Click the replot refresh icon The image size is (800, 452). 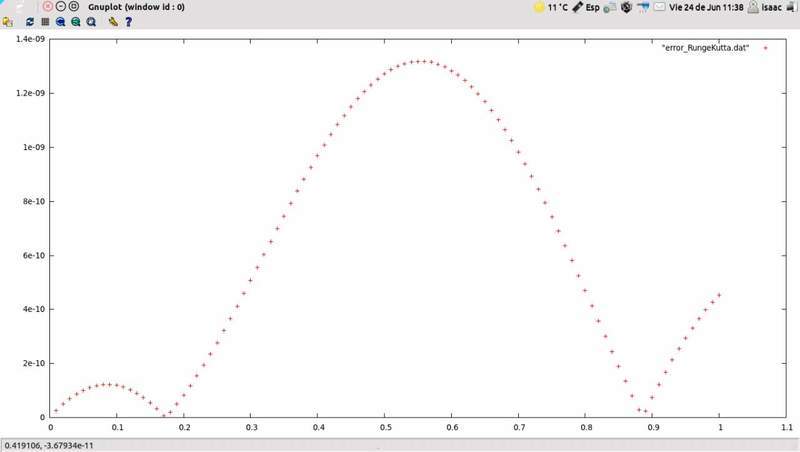tap(30, 21)
